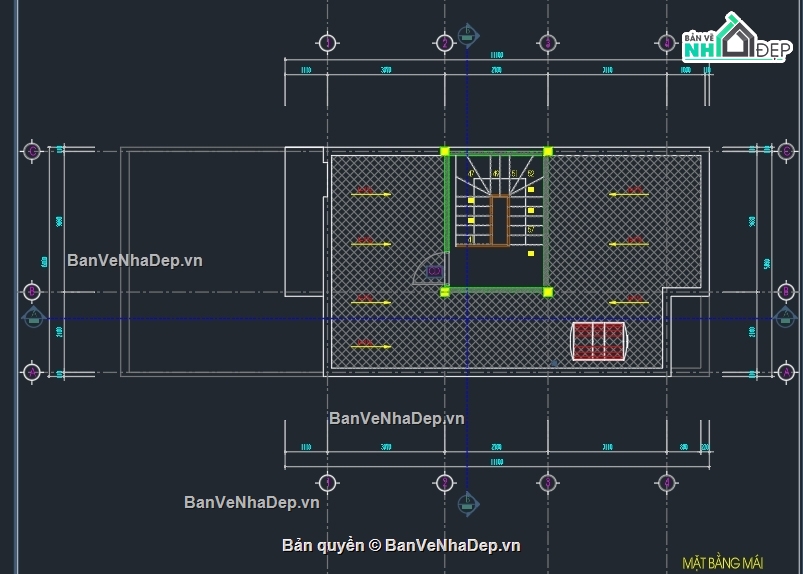Viewport: 803px width, 574px height.
Task: Click grid axis bubble A on left side
Action: click(32, 372)
